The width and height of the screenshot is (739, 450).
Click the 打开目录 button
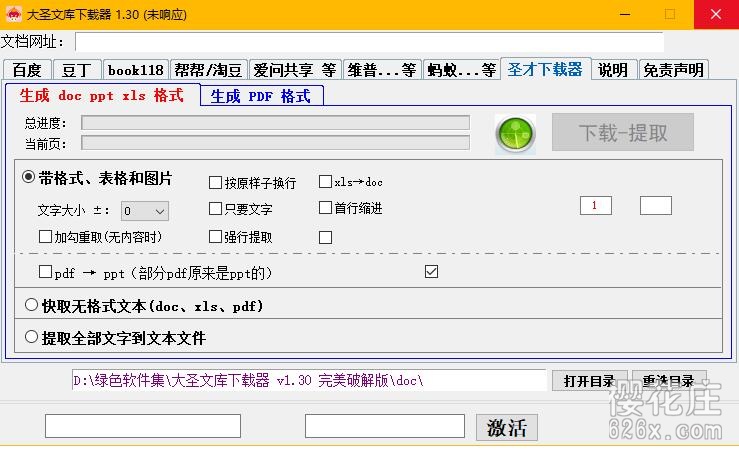[589, 380]
